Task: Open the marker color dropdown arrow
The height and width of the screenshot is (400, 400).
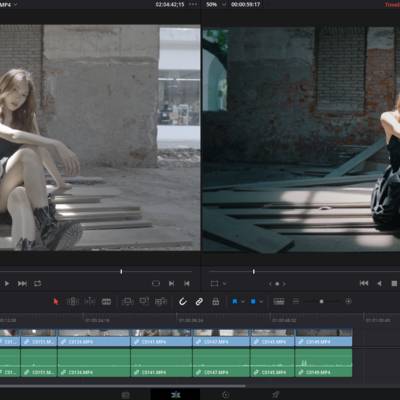Action: pos(261,301)
